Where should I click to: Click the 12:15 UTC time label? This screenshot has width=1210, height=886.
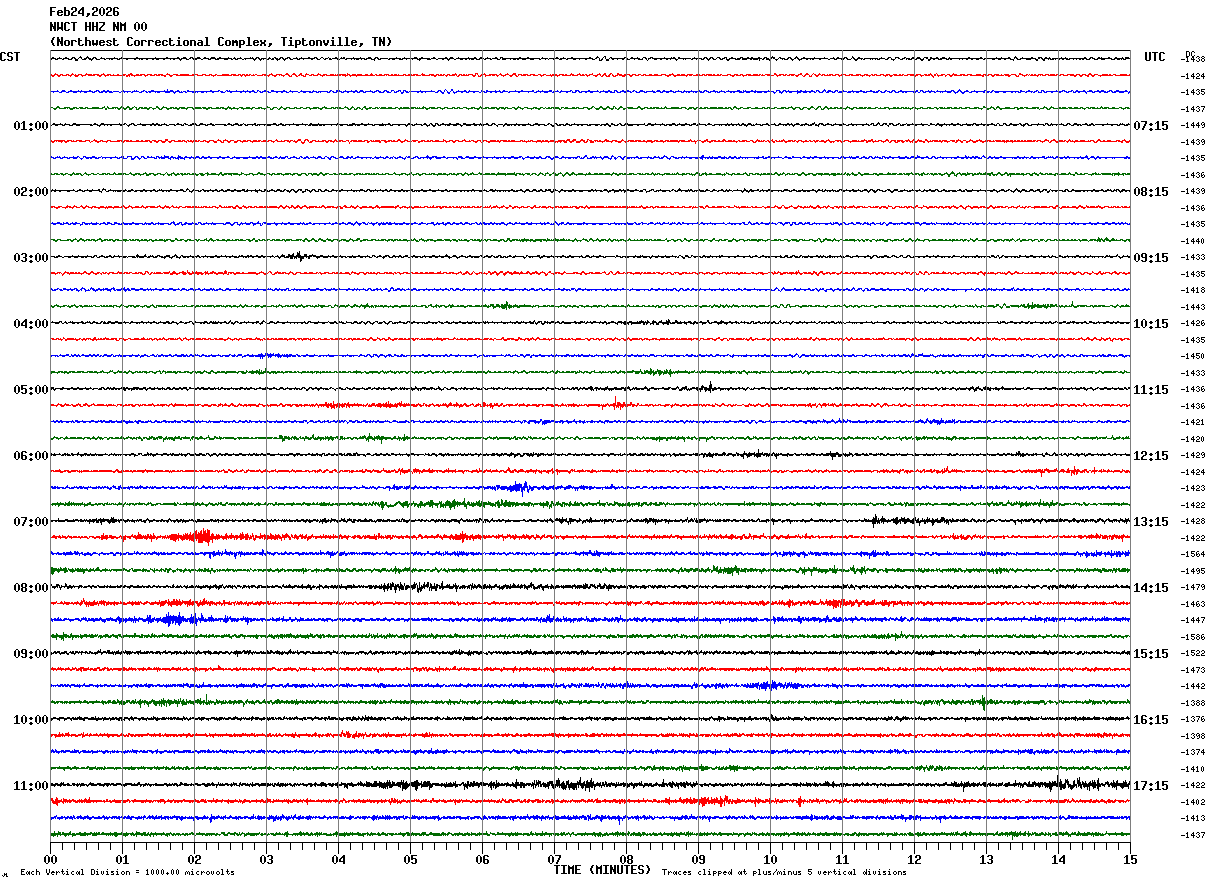[x=1151, y=456]
